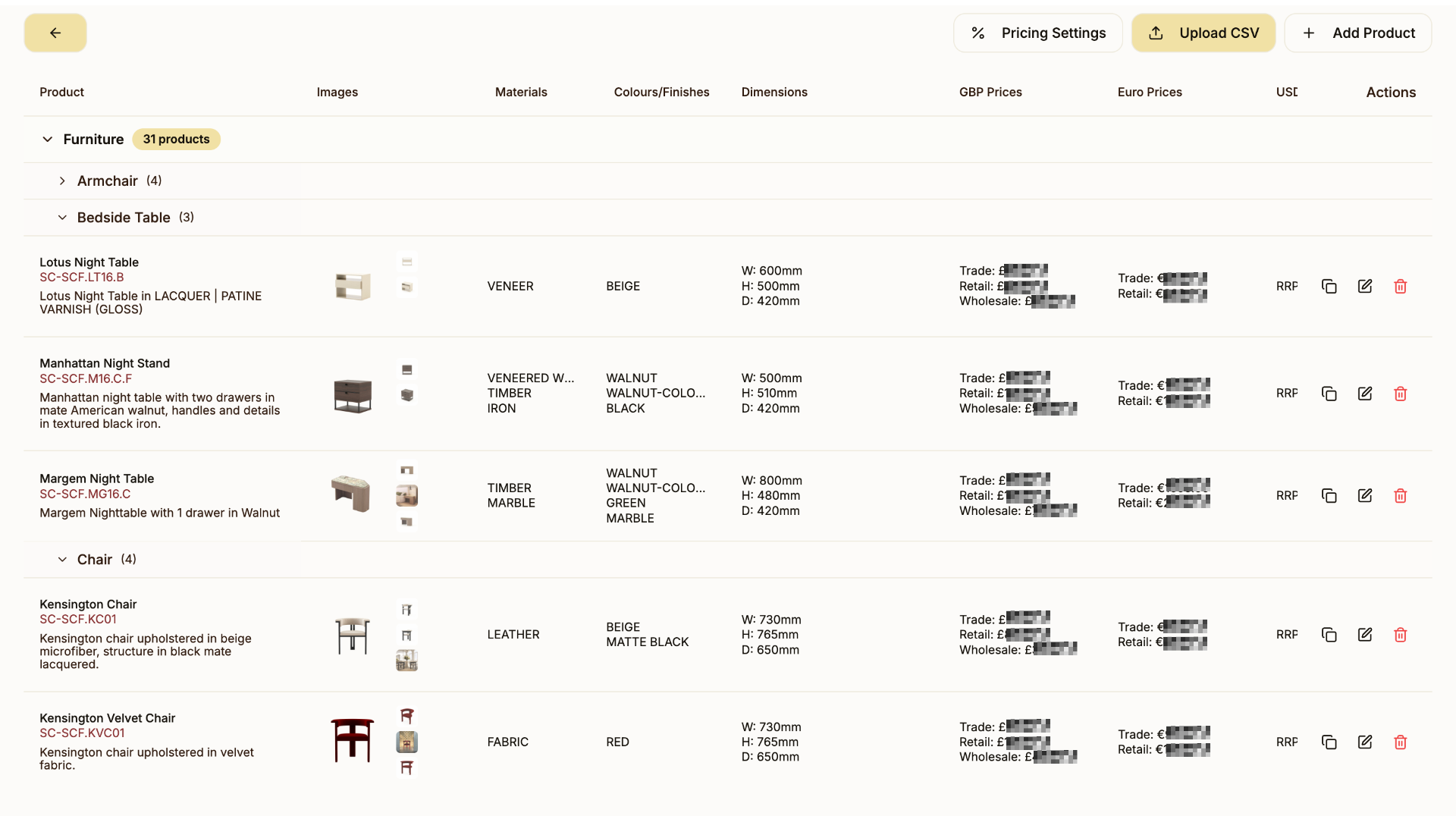
Task: Click the Upload CSV button
Action: pos(1203,33)
